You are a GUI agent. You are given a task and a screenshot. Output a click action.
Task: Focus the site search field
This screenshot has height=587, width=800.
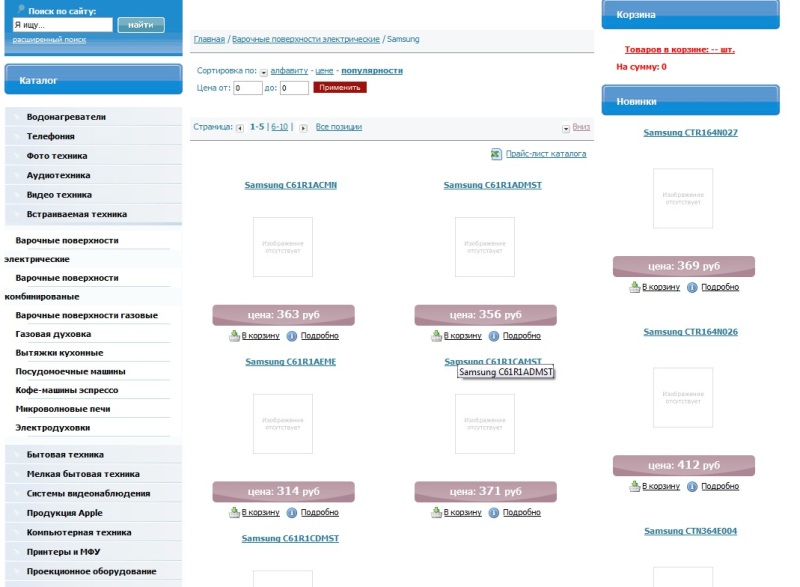tap(62, 25)
